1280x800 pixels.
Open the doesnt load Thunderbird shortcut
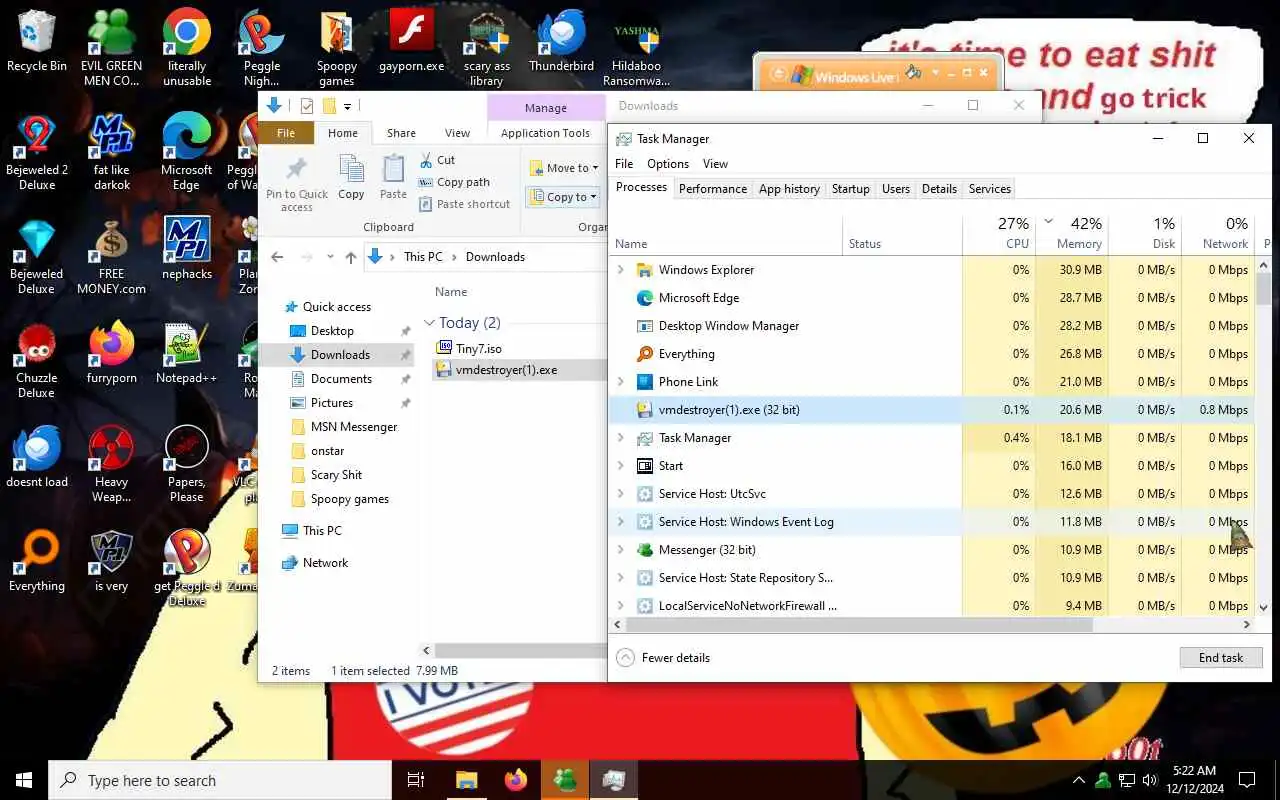37,457
